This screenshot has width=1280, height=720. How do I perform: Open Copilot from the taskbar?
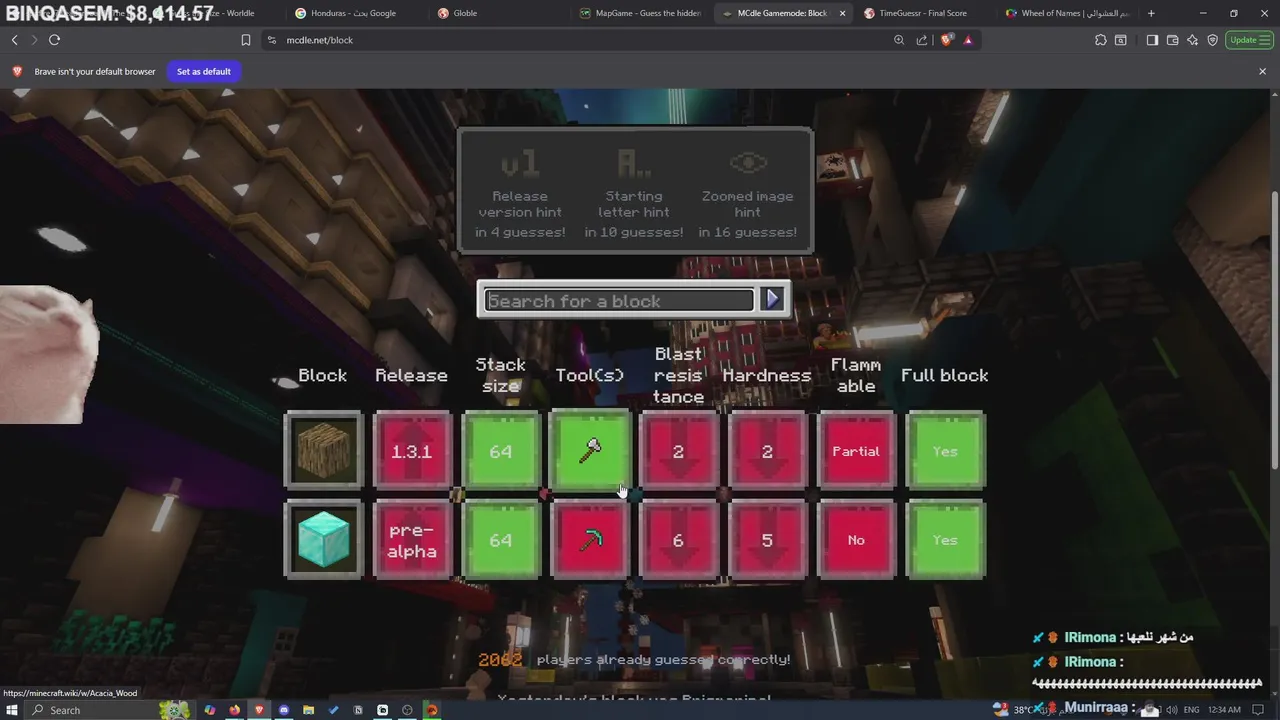[x=209, y=710]
